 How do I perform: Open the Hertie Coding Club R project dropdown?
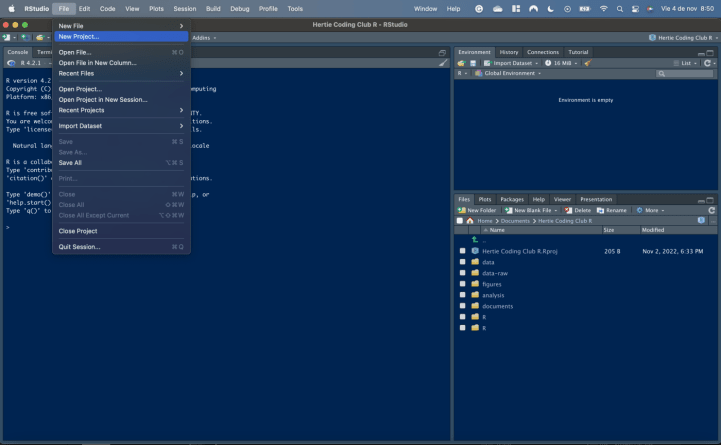683,38
